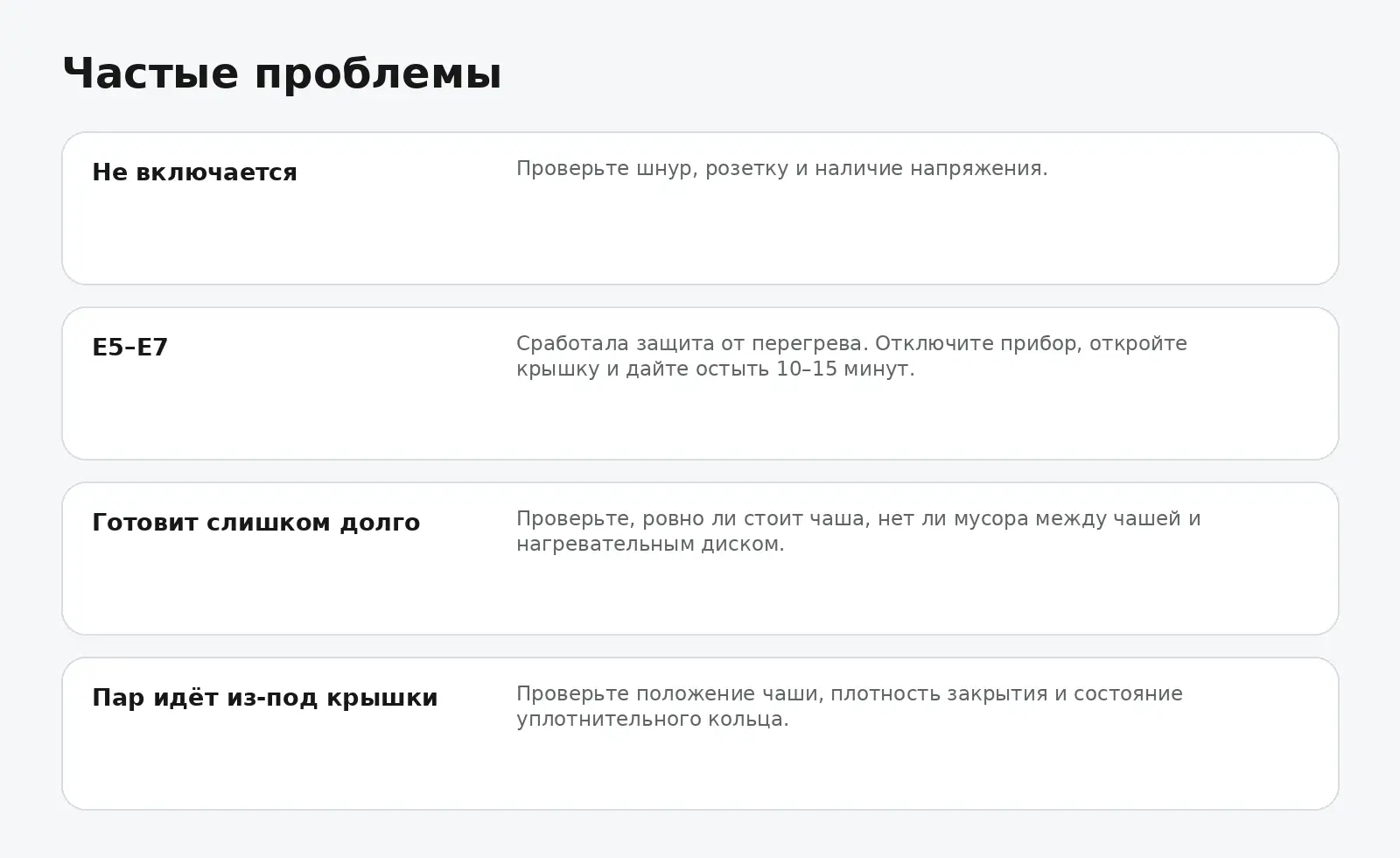The width and height of the screenshot is (1400, 858).
Task: Select the "Готовит слишком долго" title
Action: pyautogui.click(x=255, y=523)
